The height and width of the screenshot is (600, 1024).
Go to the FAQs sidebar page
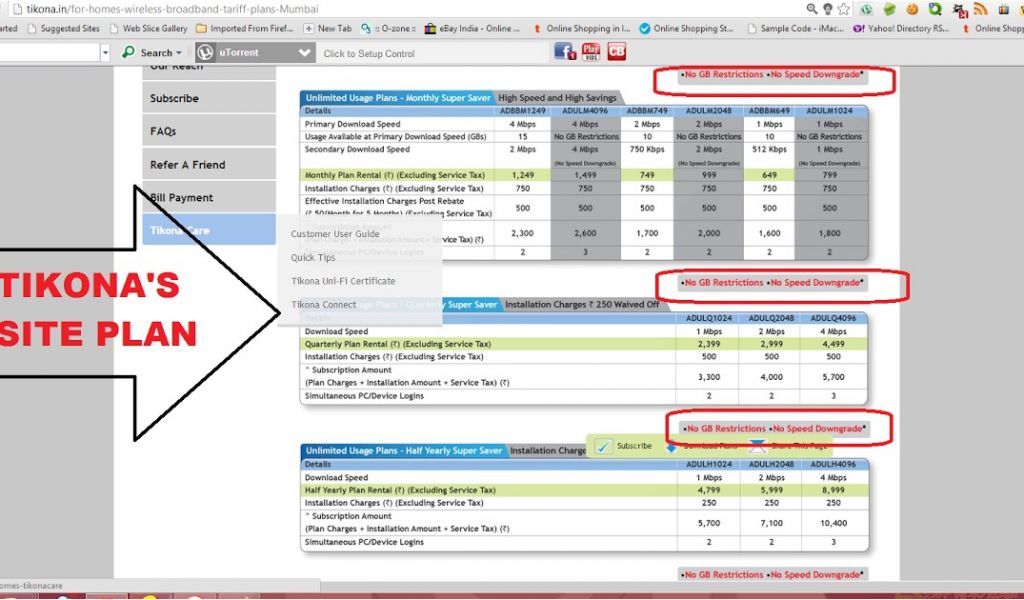click(163, 132)
